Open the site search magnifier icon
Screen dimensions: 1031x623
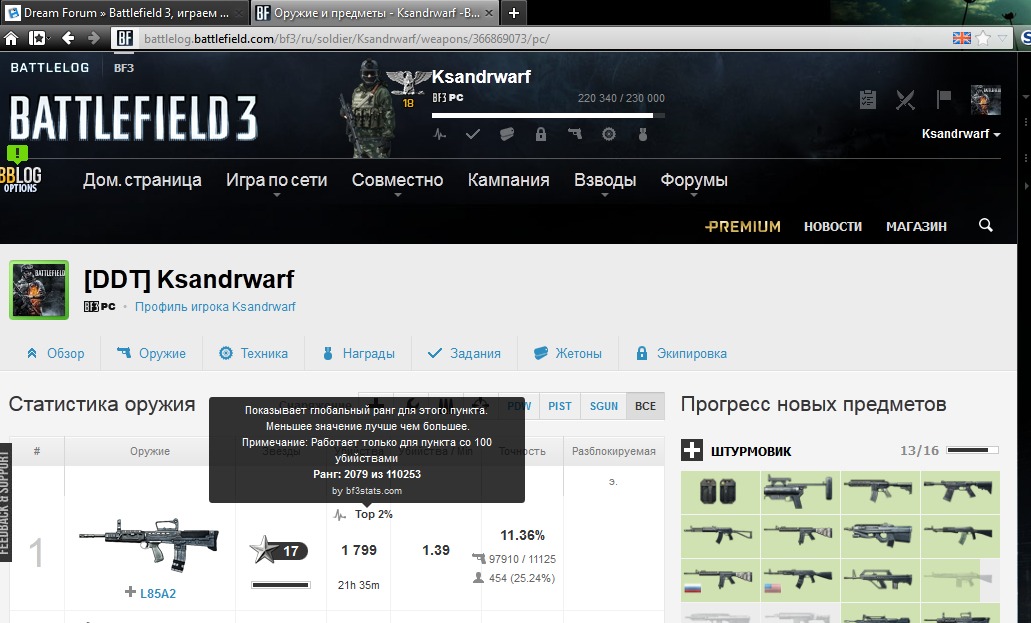click(986, 226)
